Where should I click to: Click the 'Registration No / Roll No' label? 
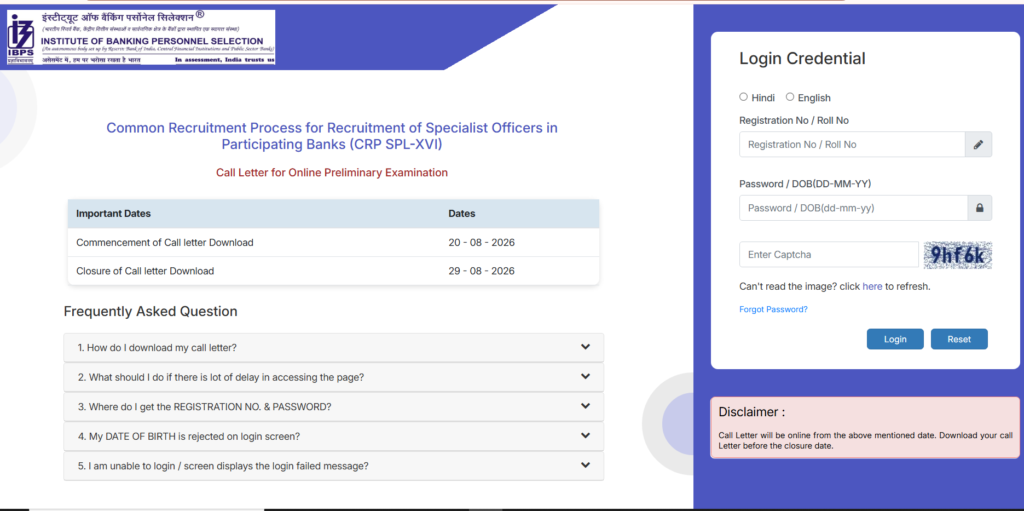coord(793,120)
